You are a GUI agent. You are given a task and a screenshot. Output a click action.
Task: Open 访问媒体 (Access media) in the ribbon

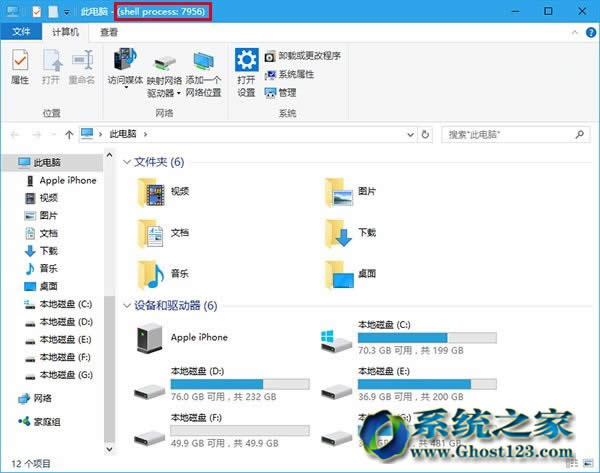pyautogui.click(x=126, y=68)
